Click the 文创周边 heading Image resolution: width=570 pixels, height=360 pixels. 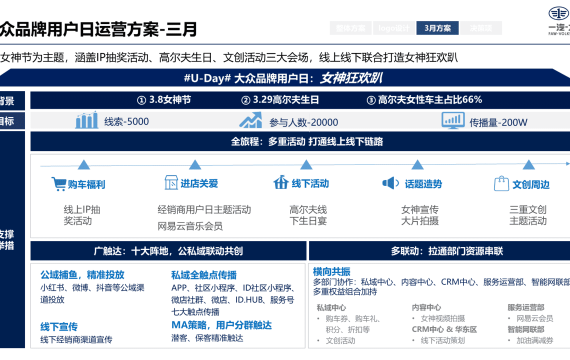point(531,185)
